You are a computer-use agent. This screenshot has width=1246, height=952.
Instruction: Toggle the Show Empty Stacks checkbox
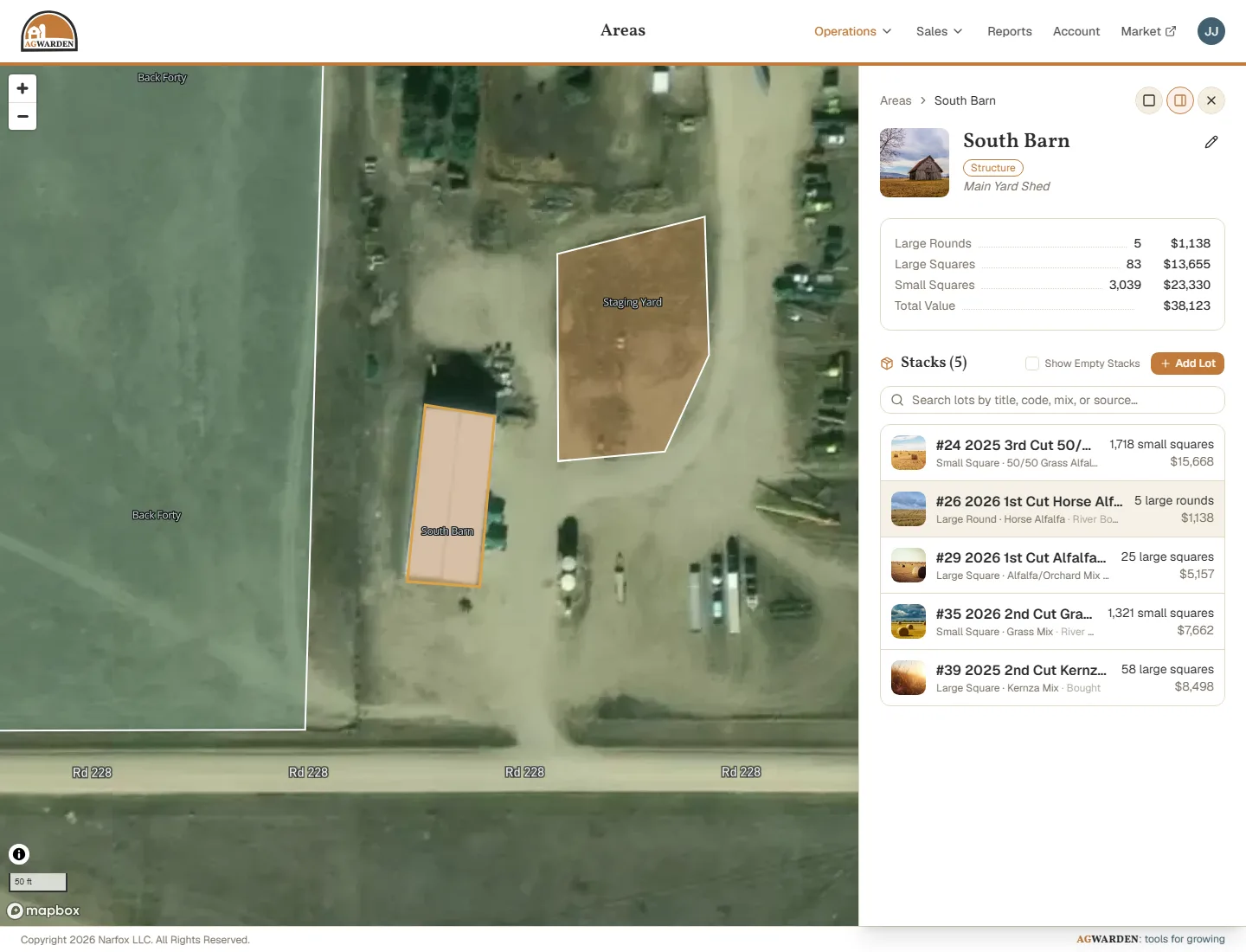pos(1032,363)
